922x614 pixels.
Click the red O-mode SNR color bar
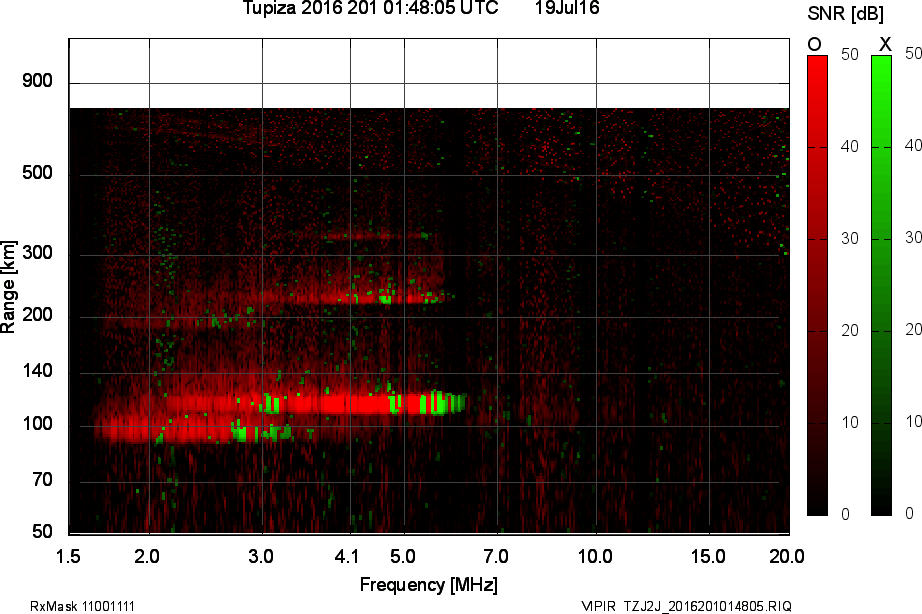(x=817, y=285)
